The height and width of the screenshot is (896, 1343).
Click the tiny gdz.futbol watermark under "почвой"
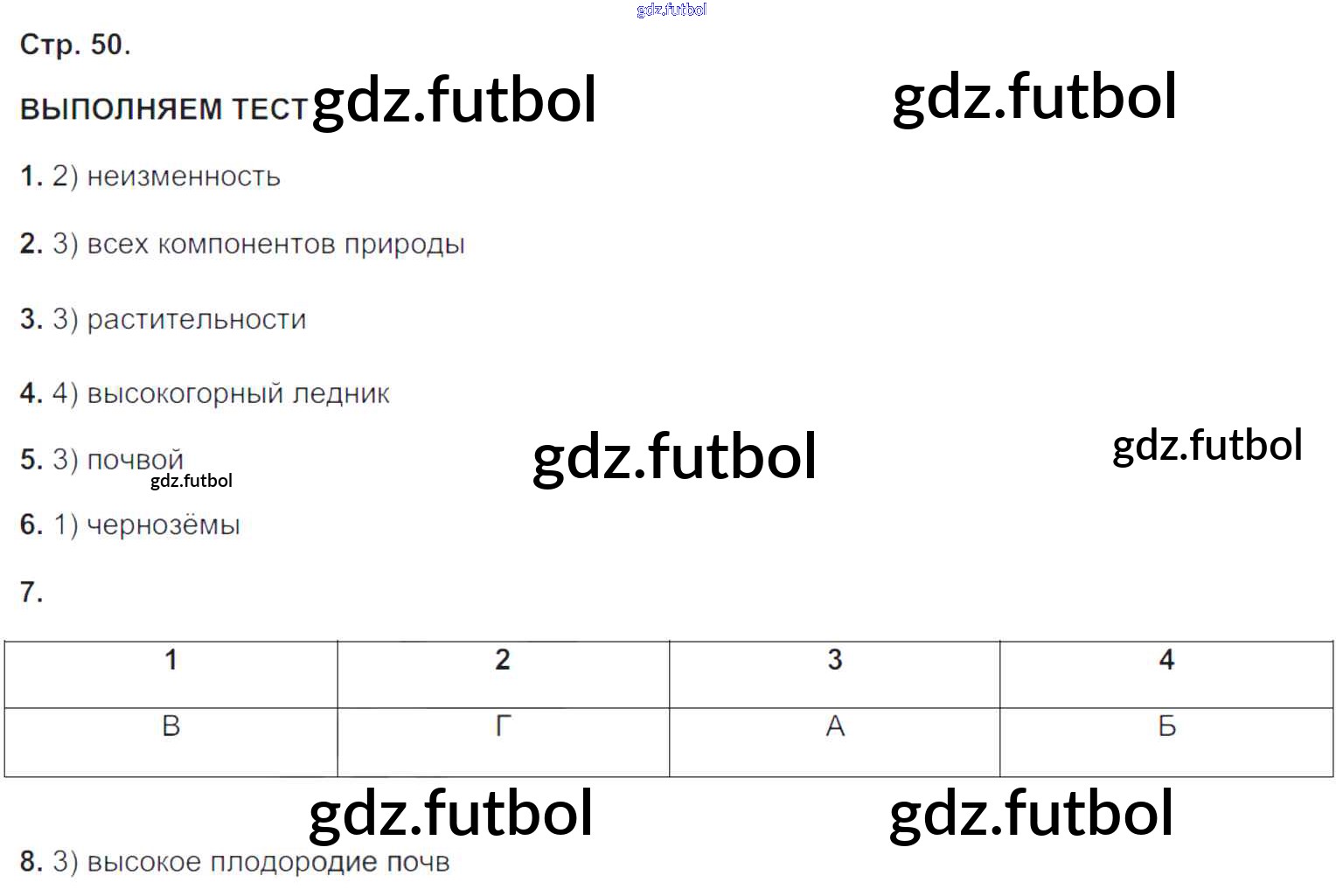(x=191, y=481)
